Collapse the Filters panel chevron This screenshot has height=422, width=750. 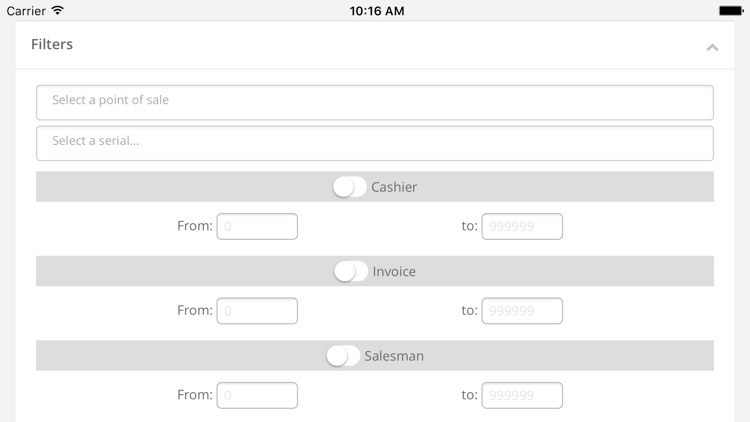[x=712, y=47]
